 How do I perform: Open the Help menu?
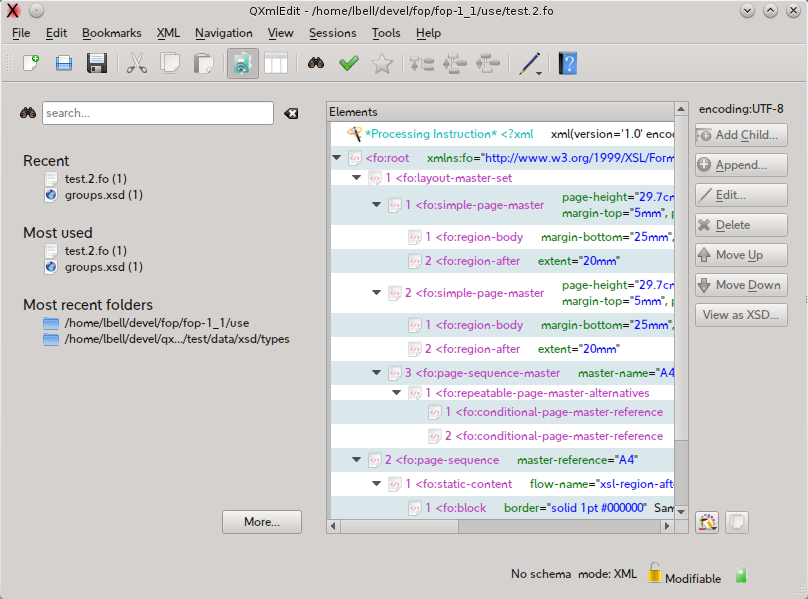(x=428, y=33)
